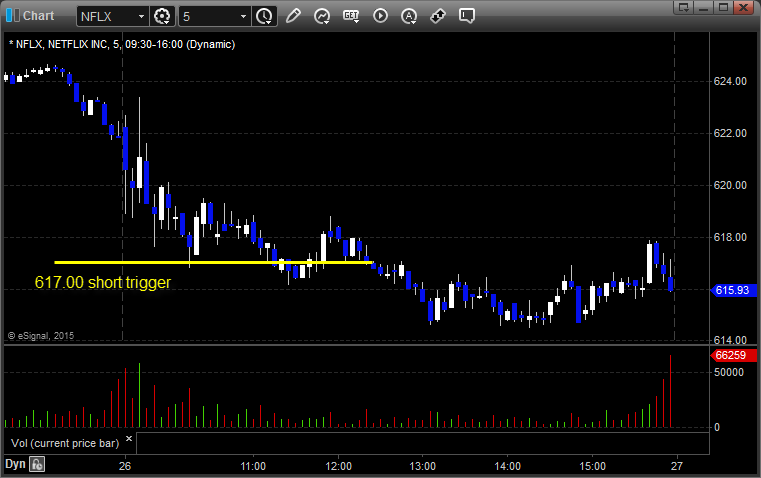Viewport: 761px width, 478px height.
Task: Click the 620.00 price axis label
Action: click(x=730, y=185)
